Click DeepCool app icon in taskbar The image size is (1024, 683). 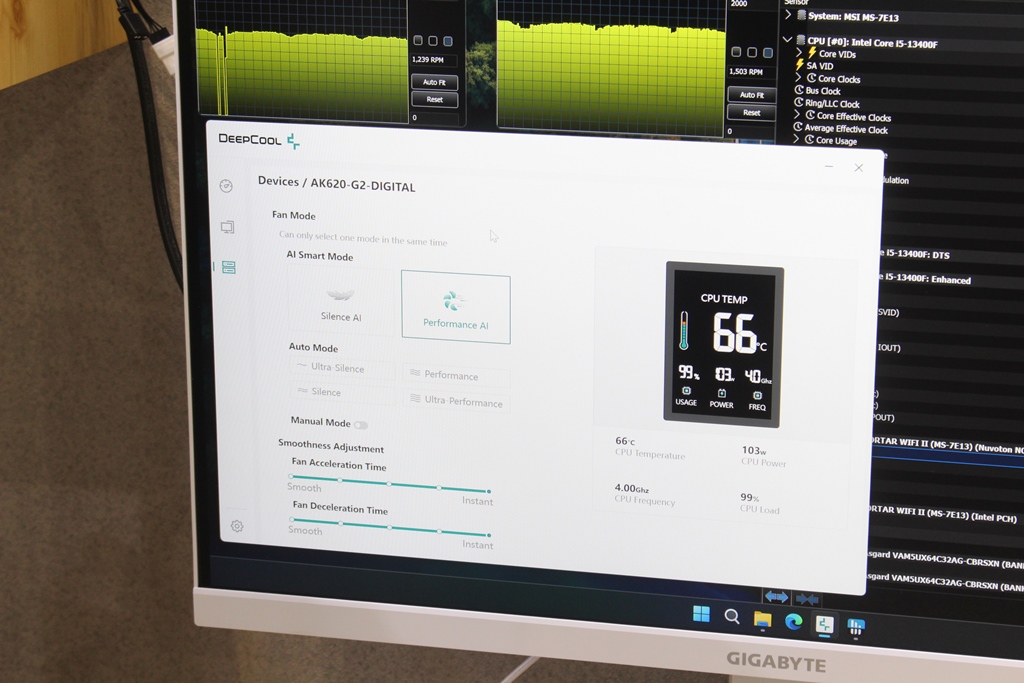coord(825,624)
